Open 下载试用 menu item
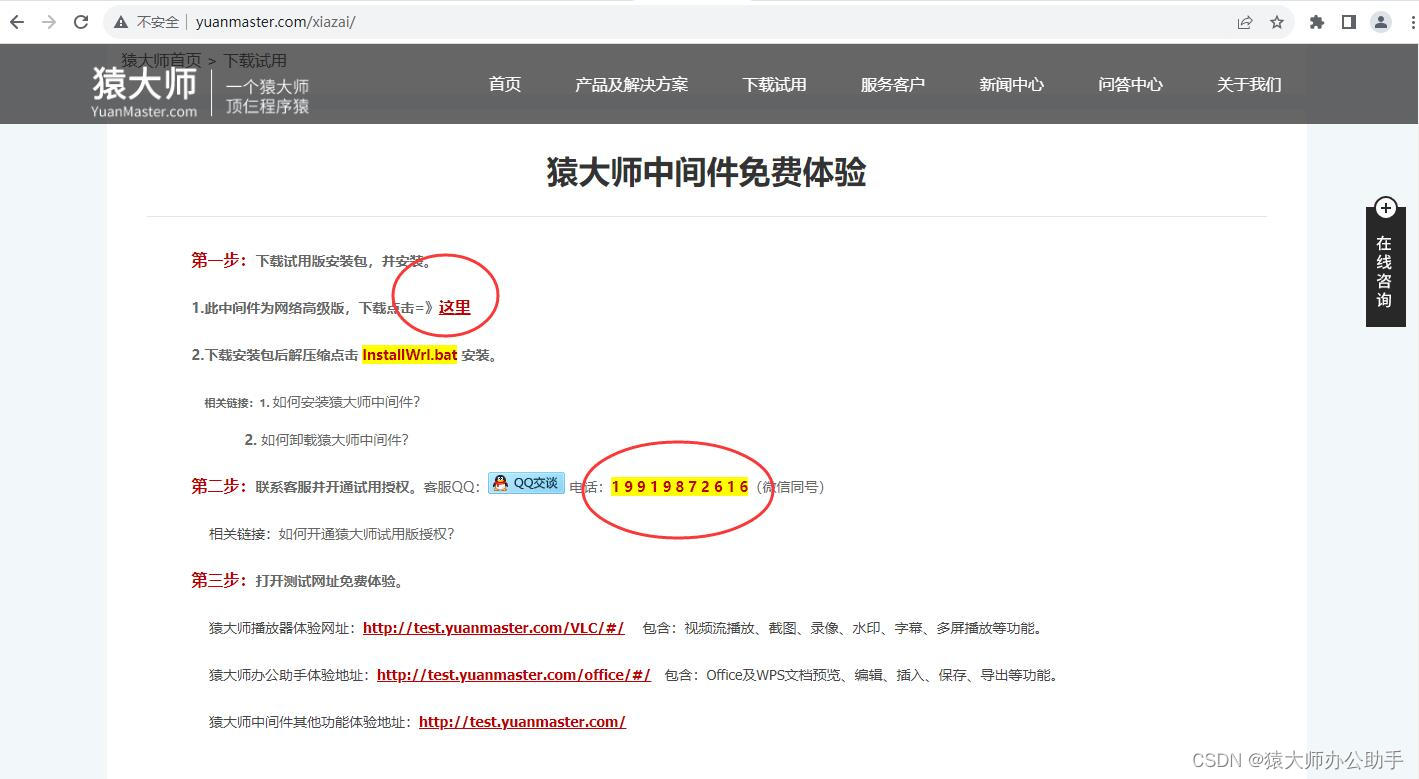This screenshot has width=1419, height=779. (774, 85)
